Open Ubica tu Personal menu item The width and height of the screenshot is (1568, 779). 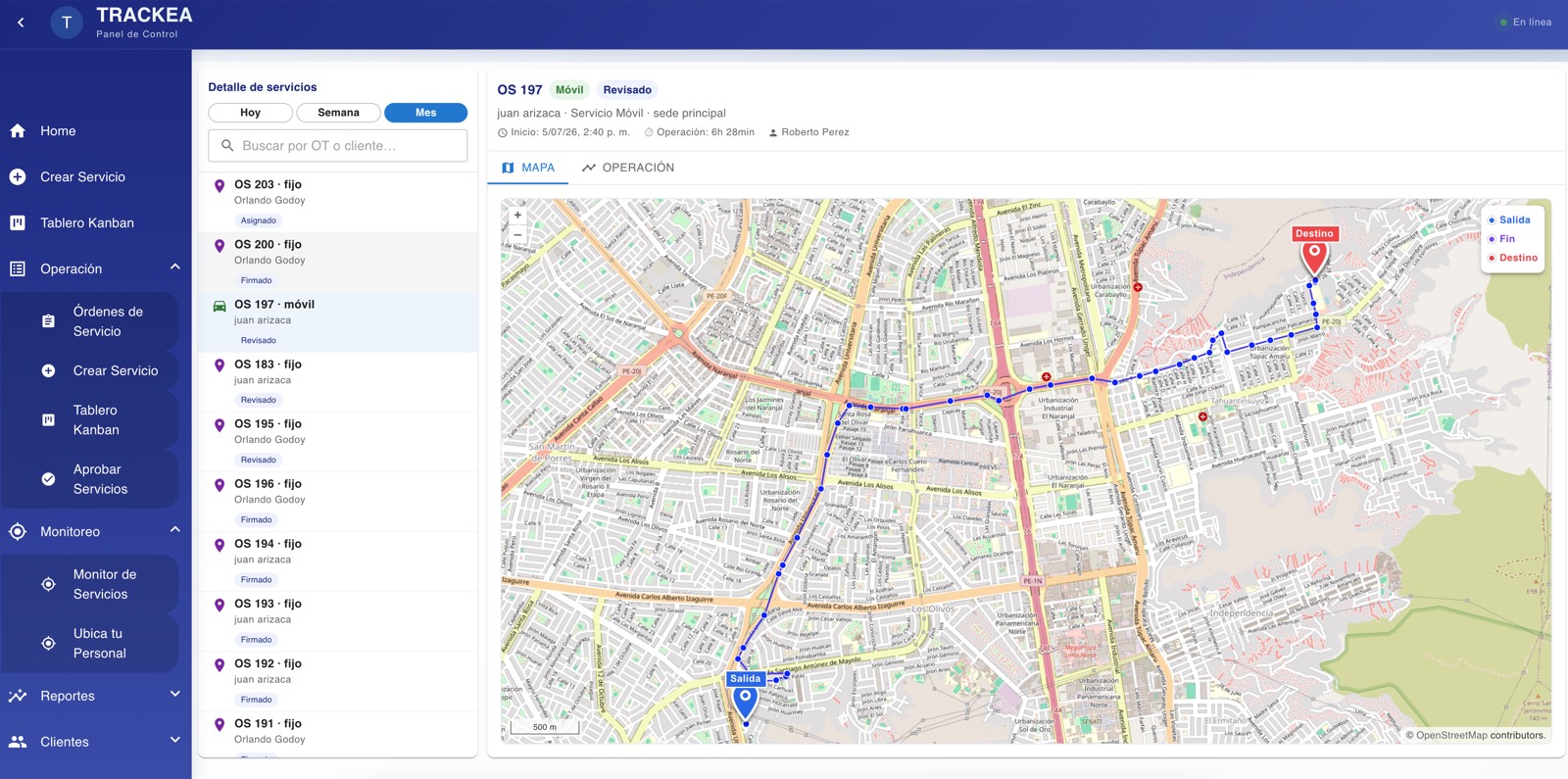pos(90,643)
